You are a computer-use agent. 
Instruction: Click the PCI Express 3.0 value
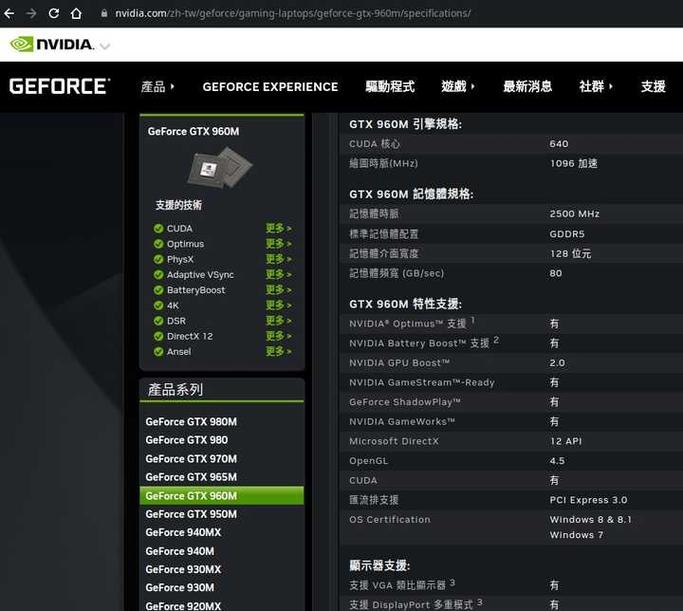[x=588, y=500]
